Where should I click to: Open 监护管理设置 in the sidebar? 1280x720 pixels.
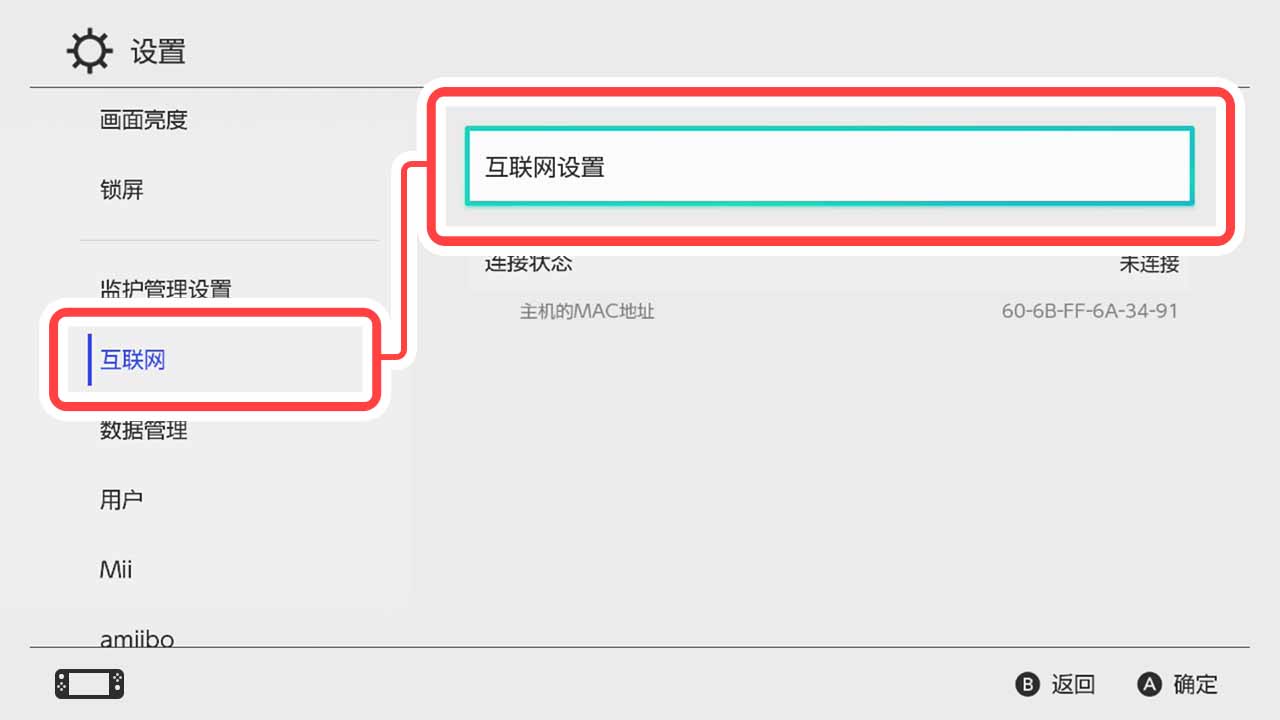pos(166,289)
